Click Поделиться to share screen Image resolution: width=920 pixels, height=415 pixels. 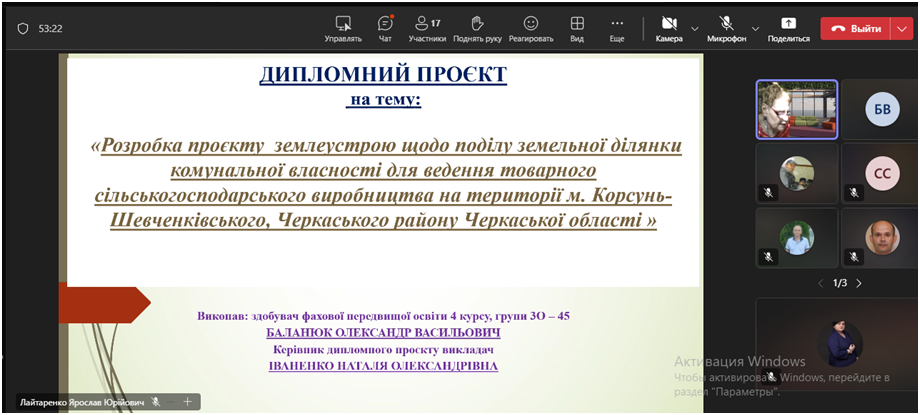[788, 28]
